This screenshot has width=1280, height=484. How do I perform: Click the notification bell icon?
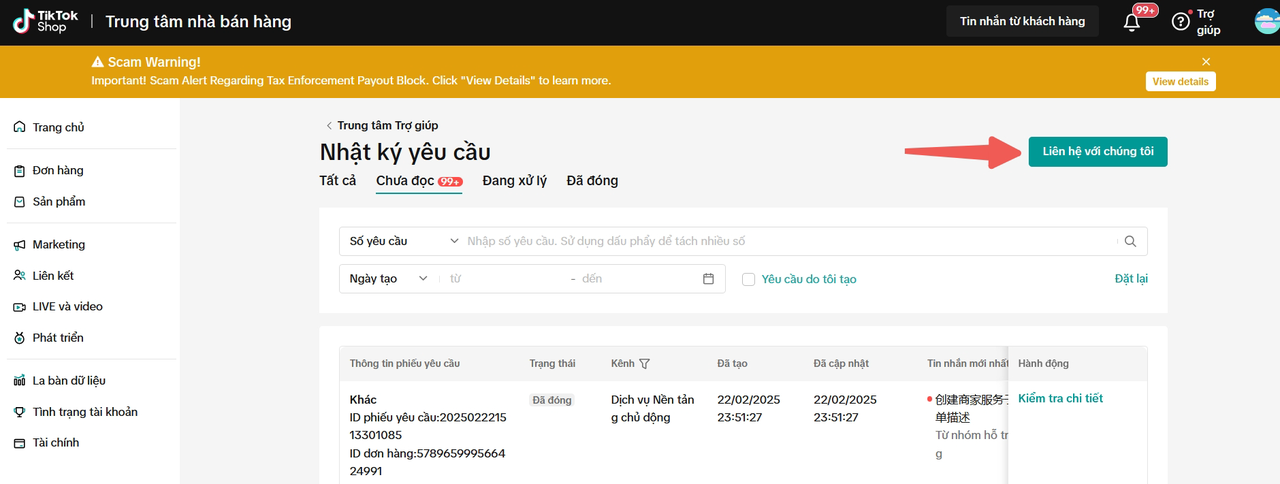(1132, 22)
